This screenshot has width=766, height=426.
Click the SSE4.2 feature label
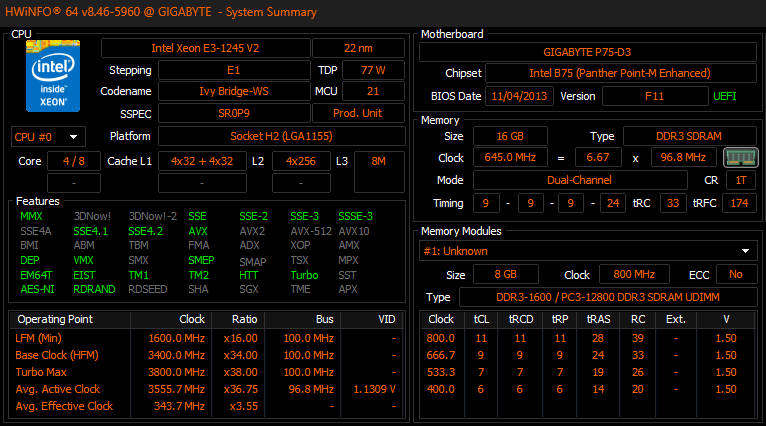145,231
